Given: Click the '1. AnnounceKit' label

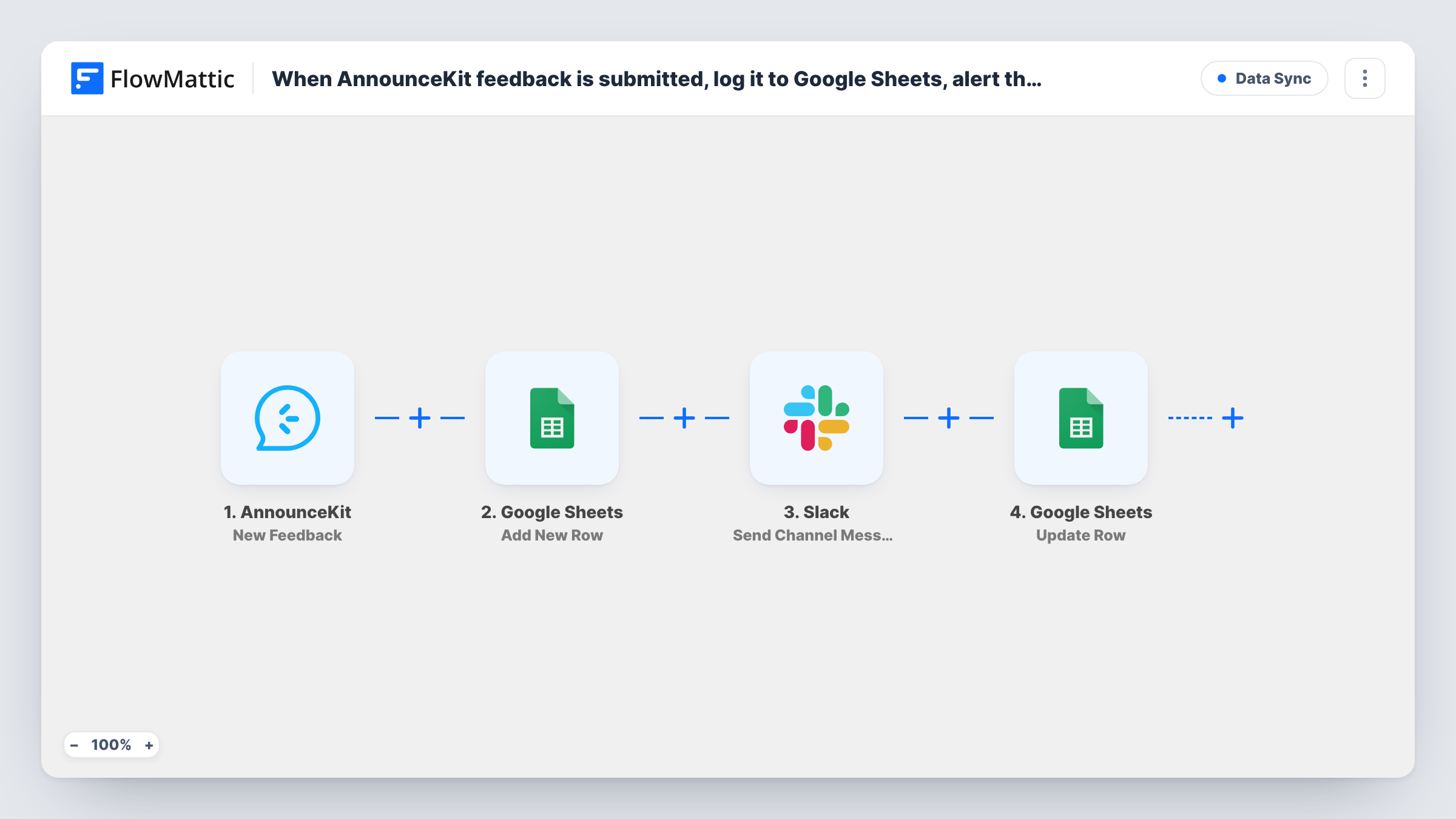Looking at the screenshot, I should click(x=288, y=512).
